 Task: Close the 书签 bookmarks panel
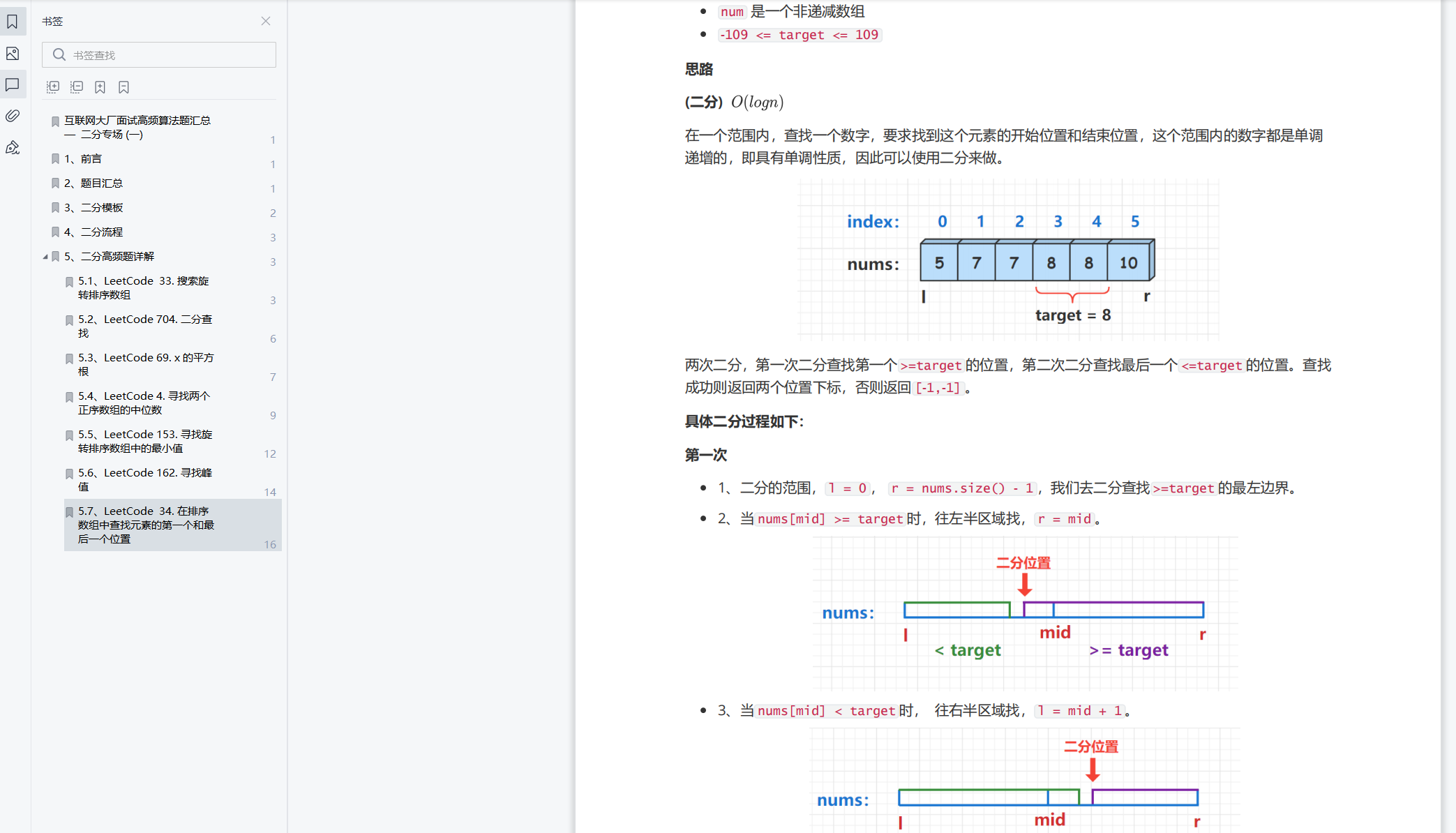(266, 21)
